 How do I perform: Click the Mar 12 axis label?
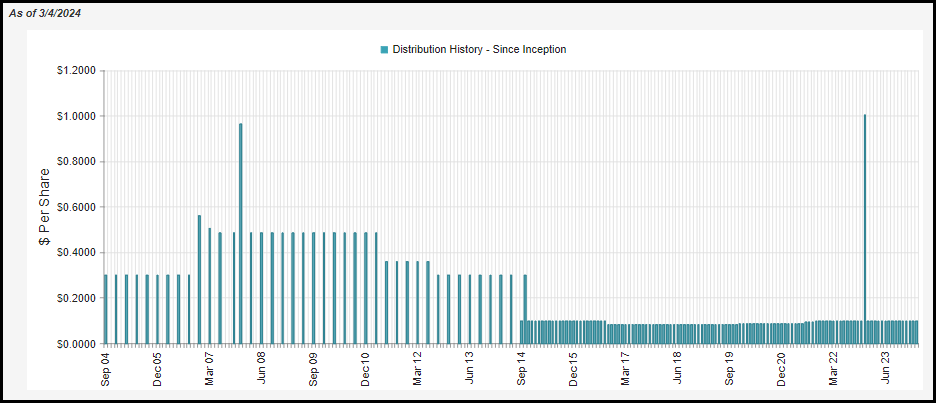tap(418, 369)
